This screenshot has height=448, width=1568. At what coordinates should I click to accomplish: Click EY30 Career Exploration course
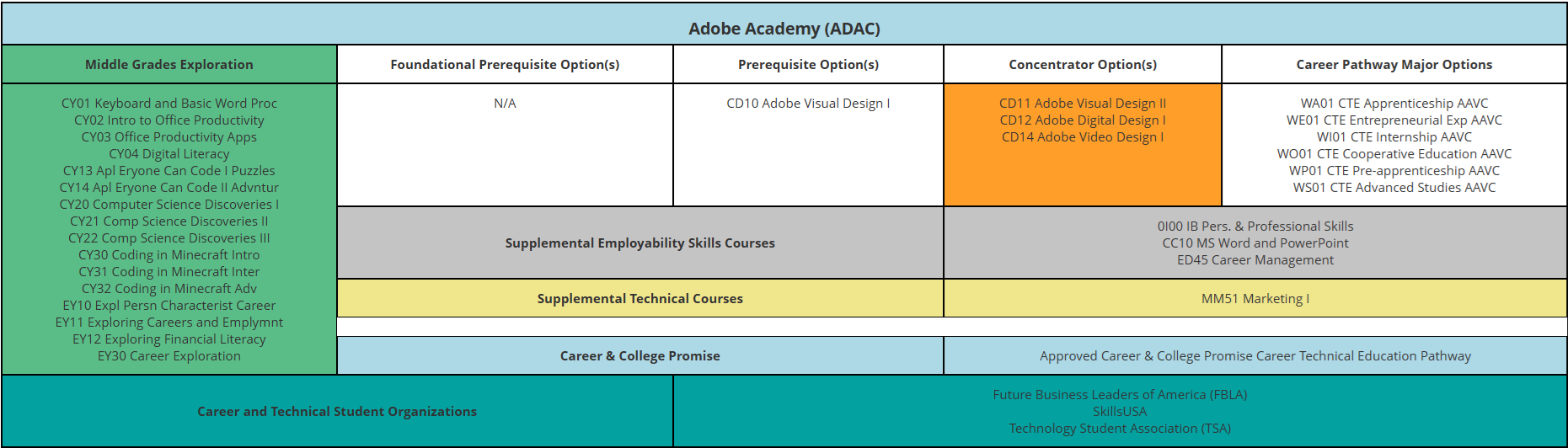pyautogui.click(x=169, y=356)
